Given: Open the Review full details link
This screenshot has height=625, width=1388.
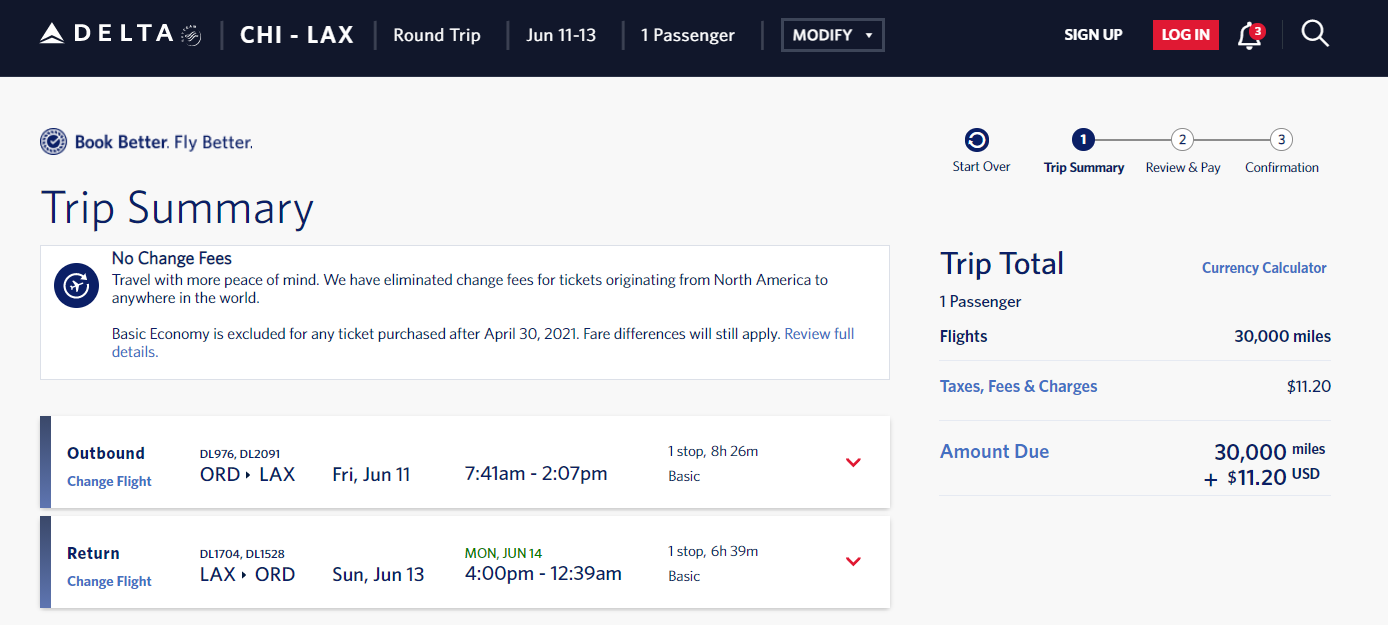Looking at the screenshot, I should [x=483, y=343].
